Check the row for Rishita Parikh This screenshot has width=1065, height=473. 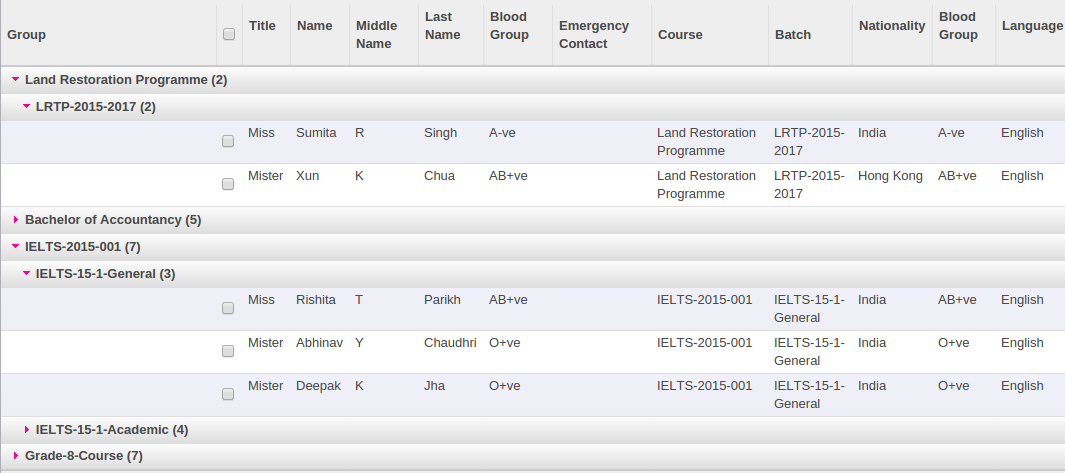point(228,309)
